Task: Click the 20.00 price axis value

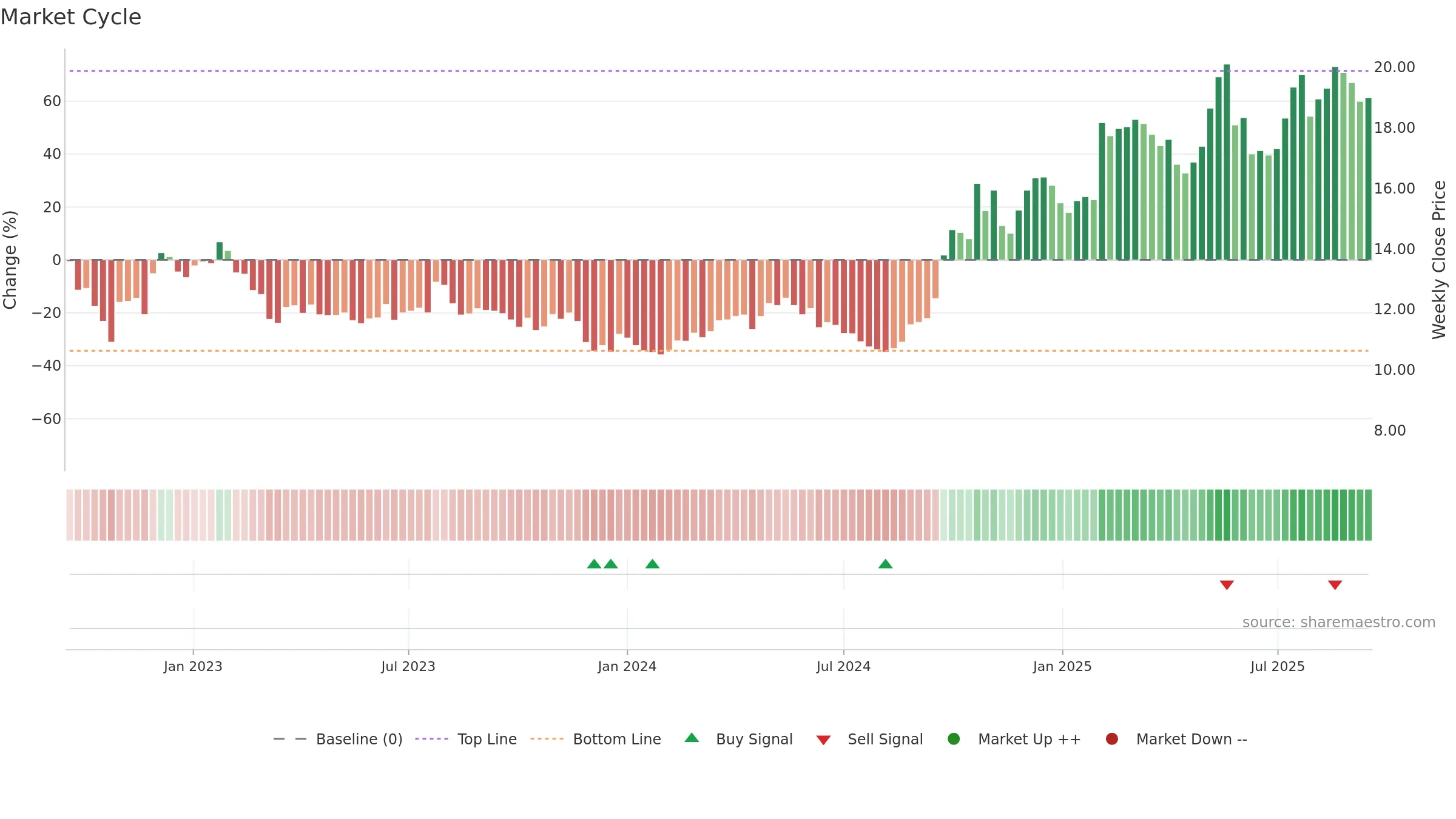Action: [x=1394, y=67]
